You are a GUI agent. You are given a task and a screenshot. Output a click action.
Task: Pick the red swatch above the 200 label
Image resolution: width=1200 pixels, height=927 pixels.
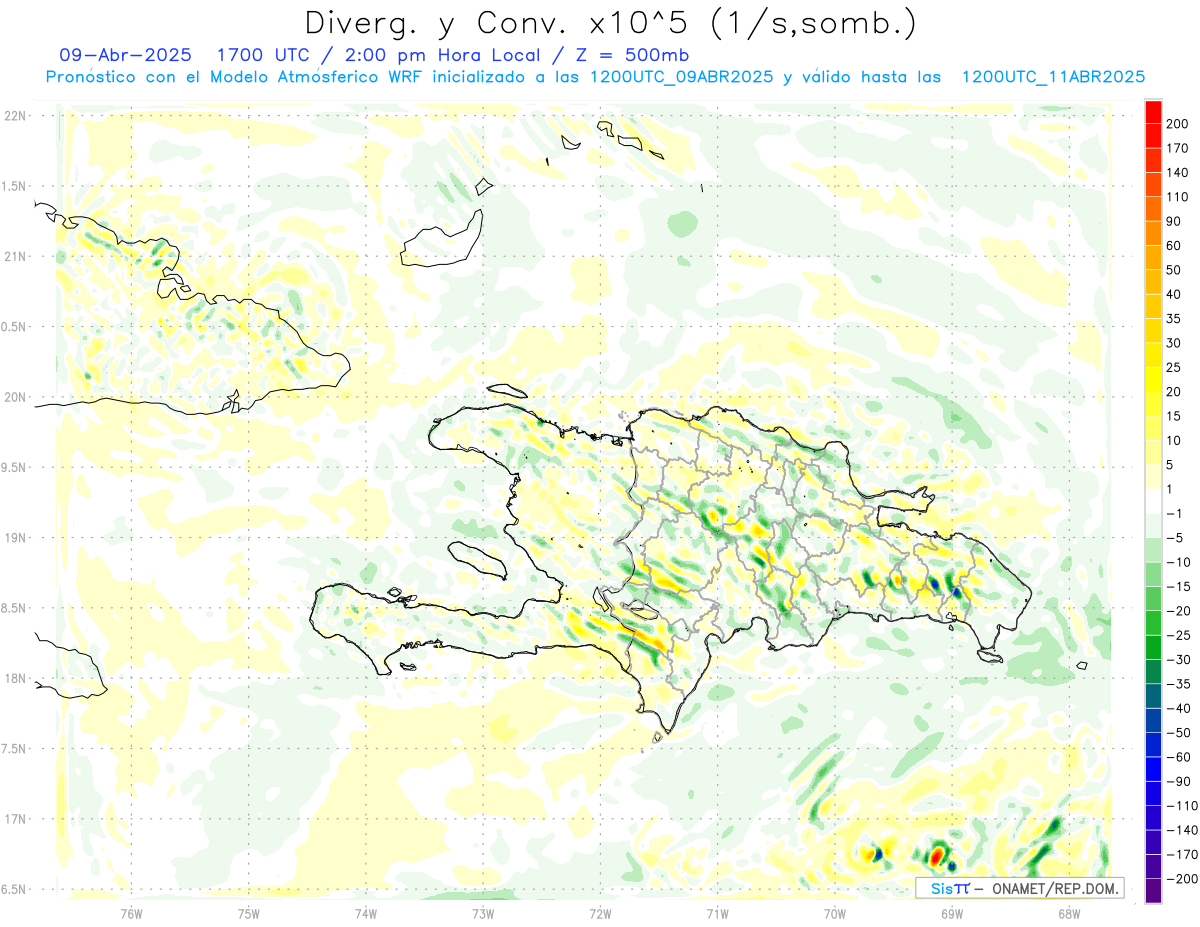(1153, 111)
